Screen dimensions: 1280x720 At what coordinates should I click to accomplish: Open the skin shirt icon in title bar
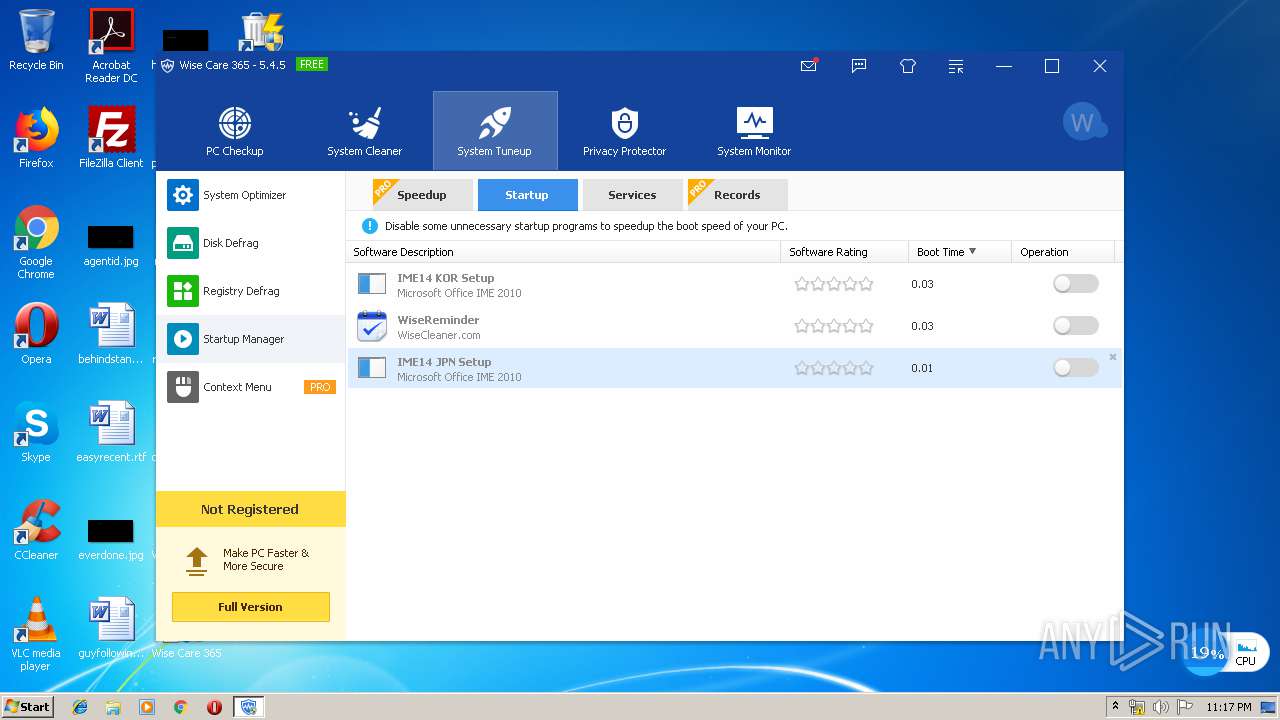(x=908, y=66)
